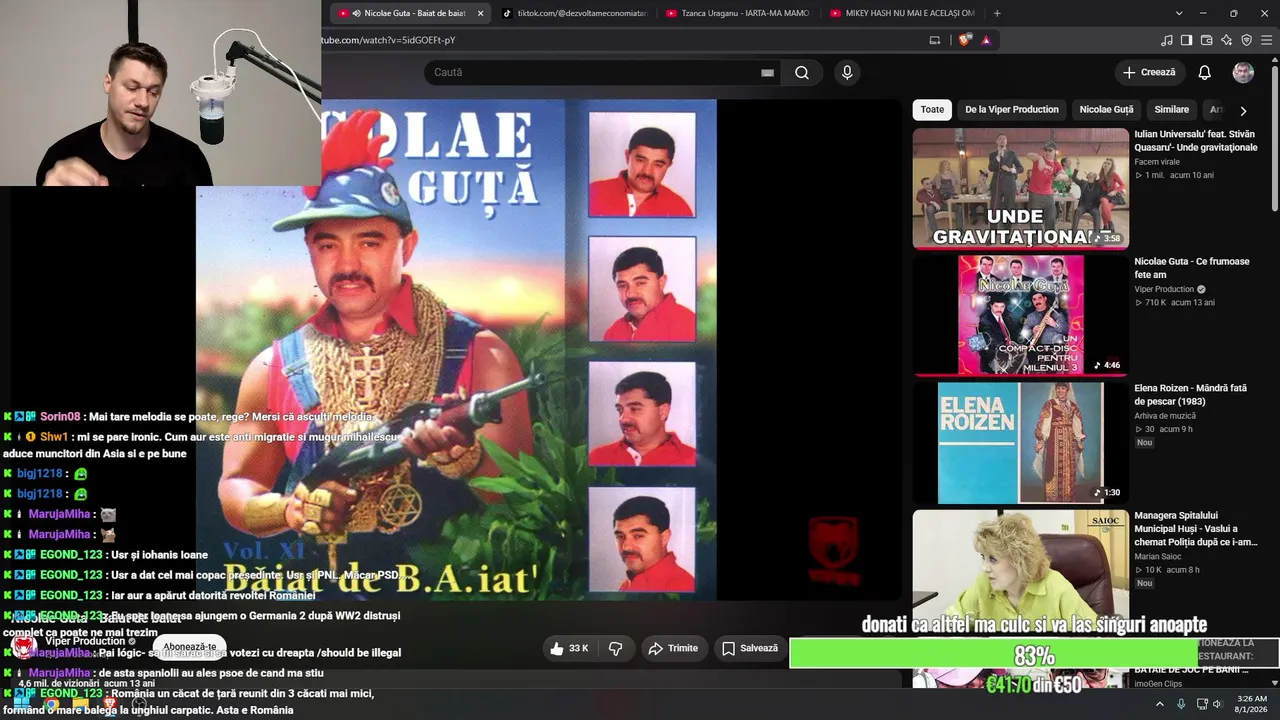The height and width of the screenshot is (720, 1280).
Task: Open title Nicolae Guta - Ce frumoase fete am
Action: (1192, 268)
